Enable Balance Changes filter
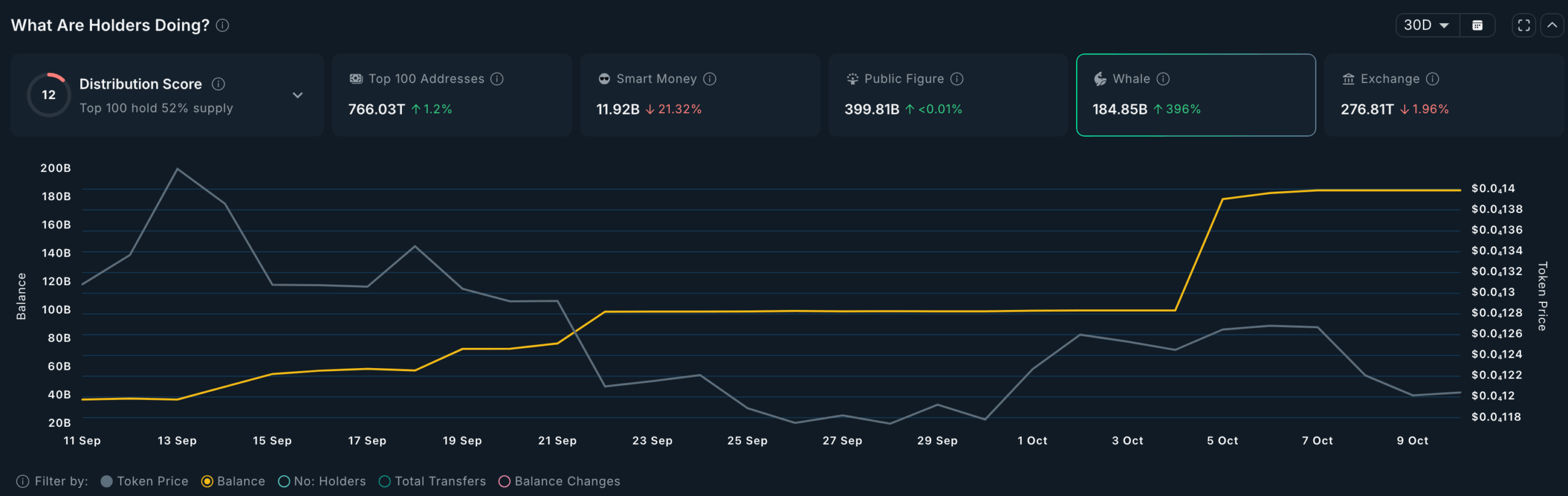1568x496 pixels. click(x=560, y=481)
